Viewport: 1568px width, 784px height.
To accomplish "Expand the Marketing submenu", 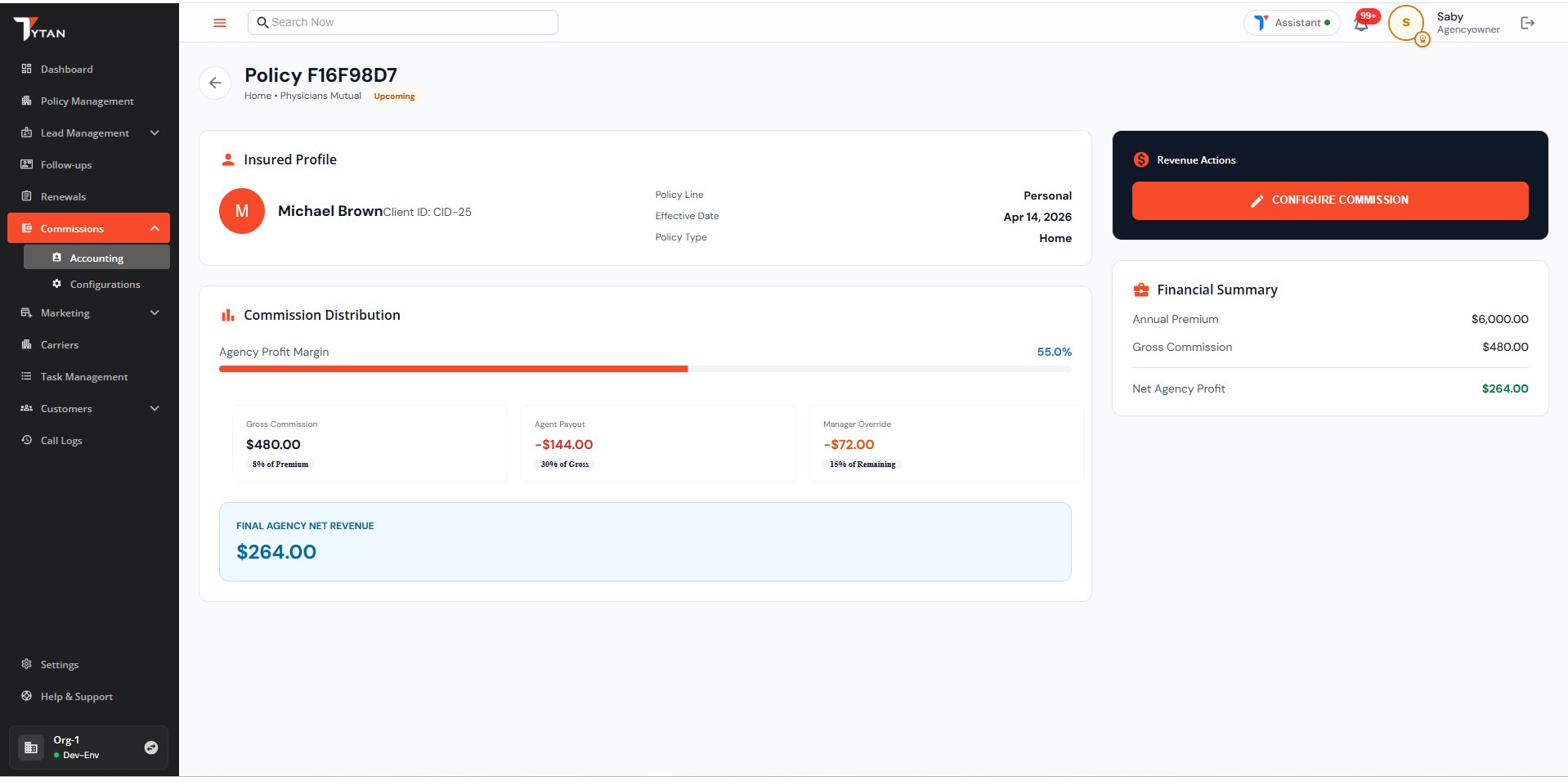I will [x=154, y=313].
